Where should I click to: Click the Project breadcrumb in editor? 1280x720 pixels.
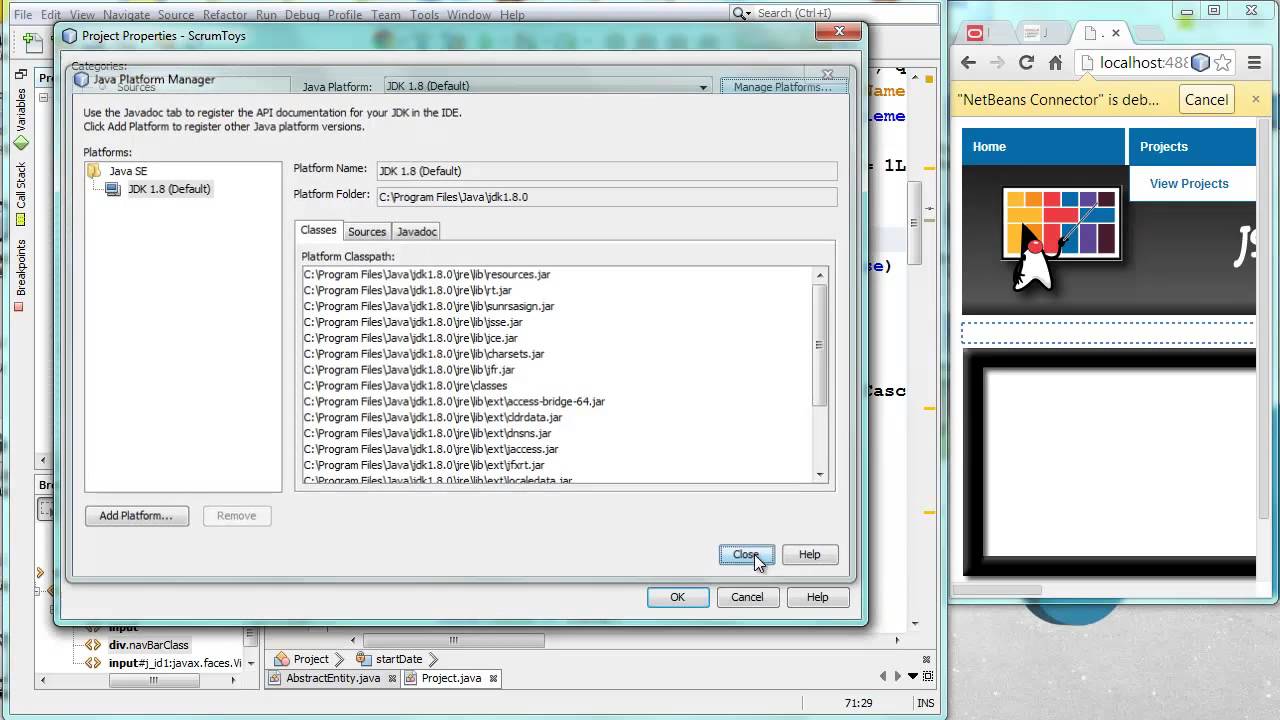coord(311,659)
